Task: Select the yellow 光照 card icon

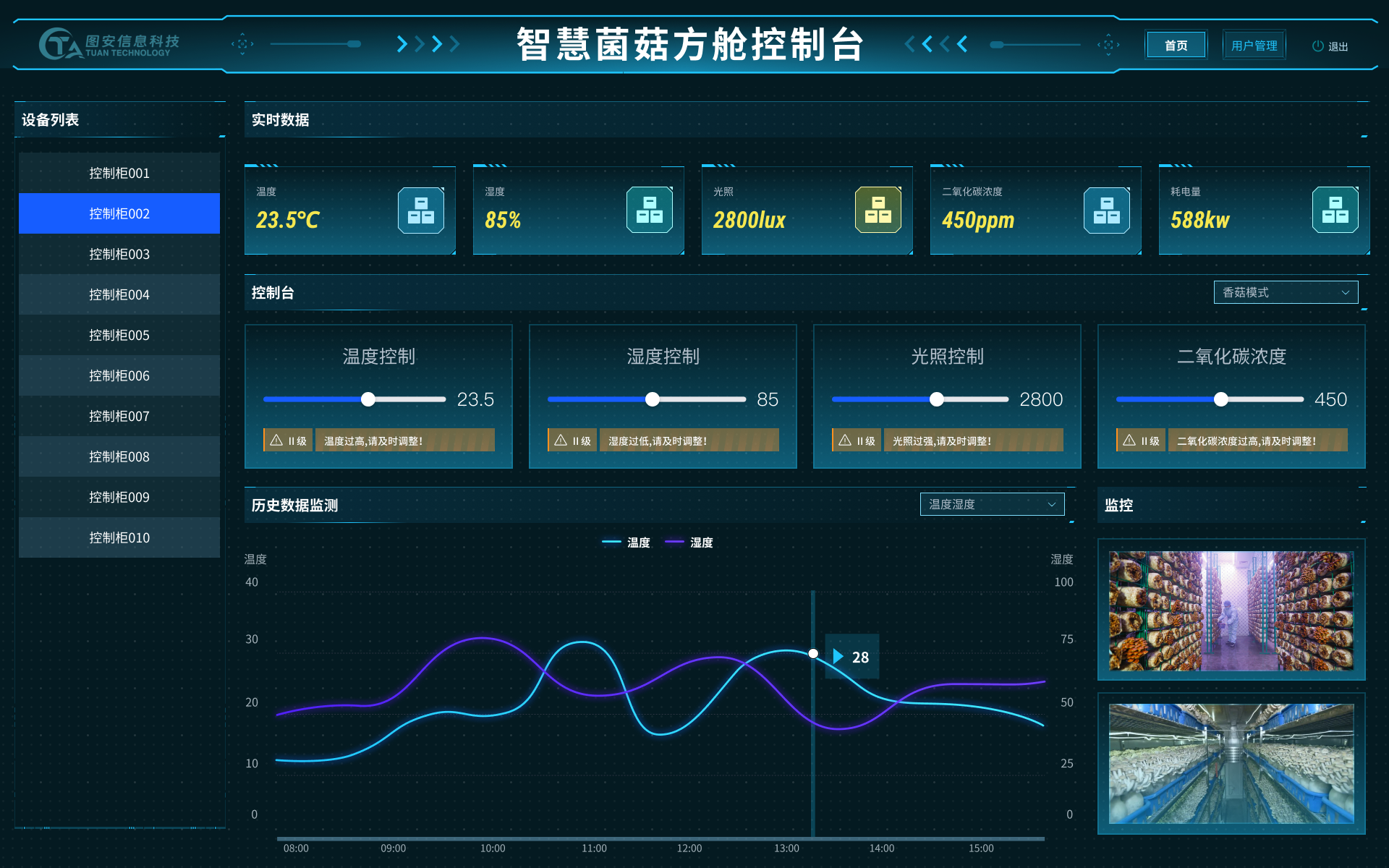Action: click(877, 210)
